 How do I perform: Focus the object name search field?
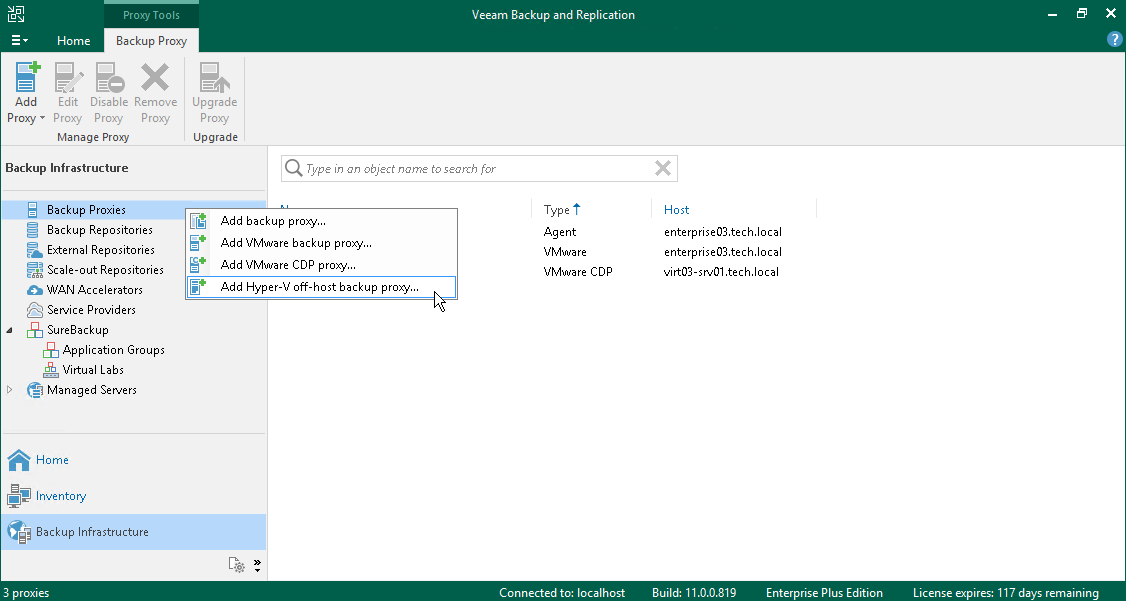[x=479, y=169]
